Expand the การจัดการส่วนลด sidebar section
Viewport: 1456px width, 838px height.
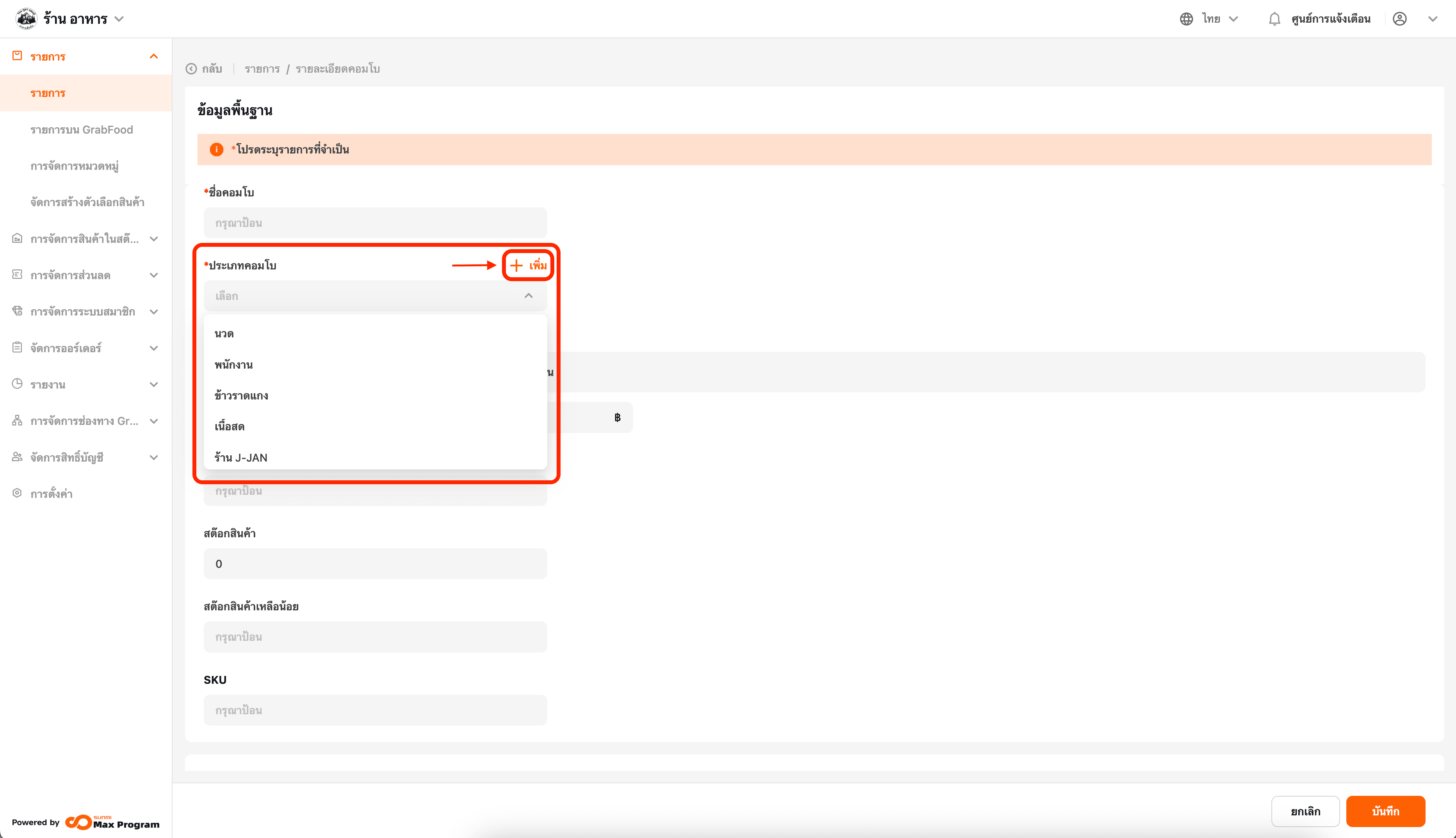click(x=153, y=275)
